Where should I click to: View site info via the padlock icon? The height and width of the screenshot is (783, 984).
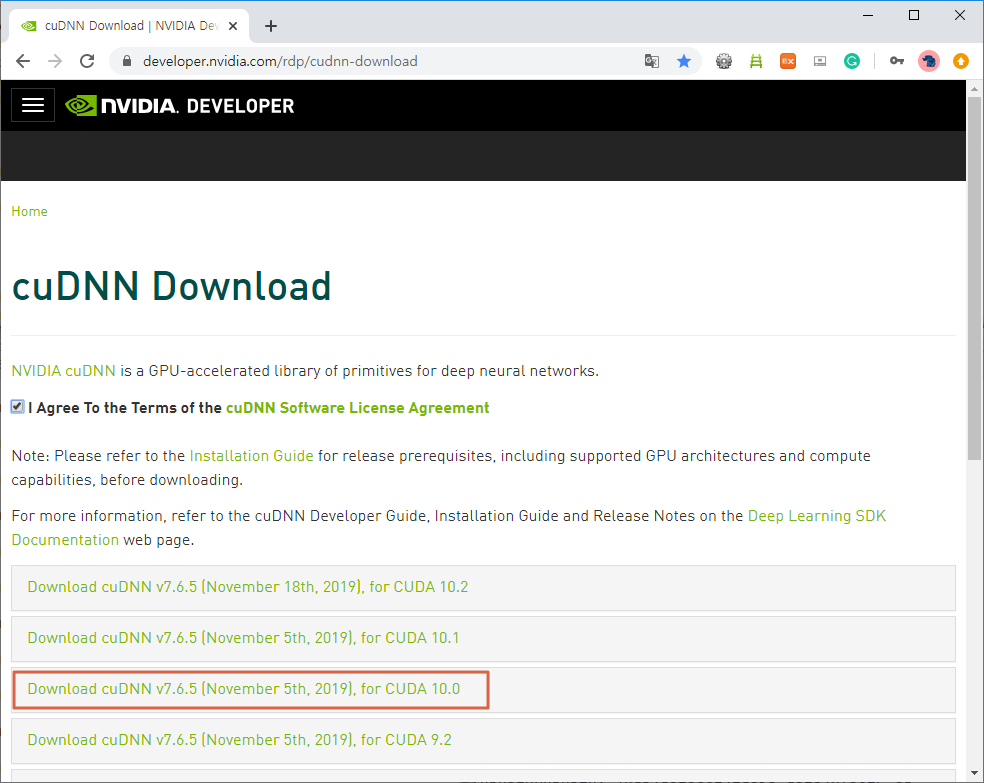(x=127, y=61)
